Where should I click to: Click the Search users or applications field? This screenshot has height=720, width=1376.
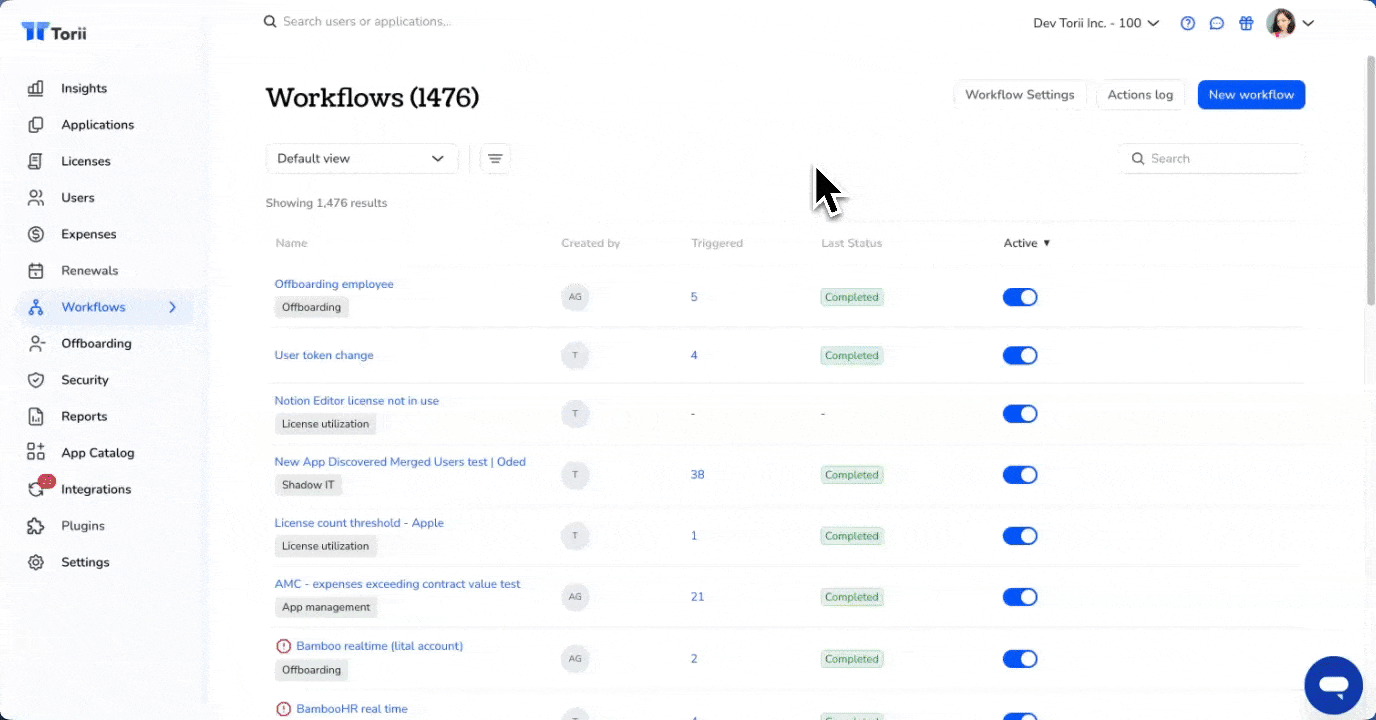click(x=367, y=21)
